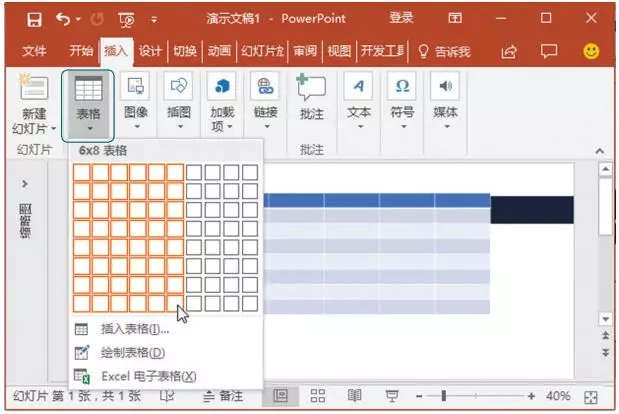Click the bottom-right cell of the table grid

click(250, 303)
